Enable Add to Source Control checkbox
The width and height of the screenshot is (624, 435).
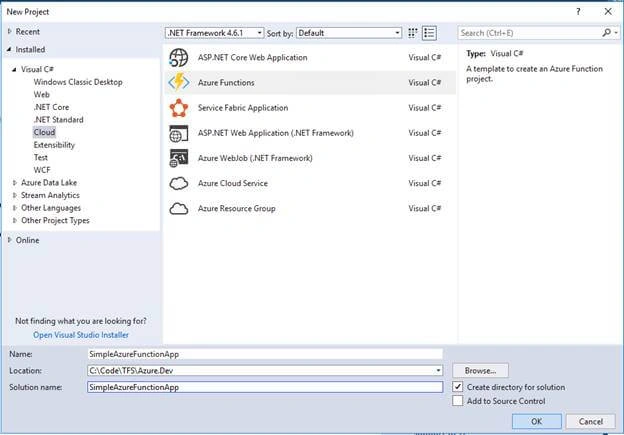pos(458,401)
